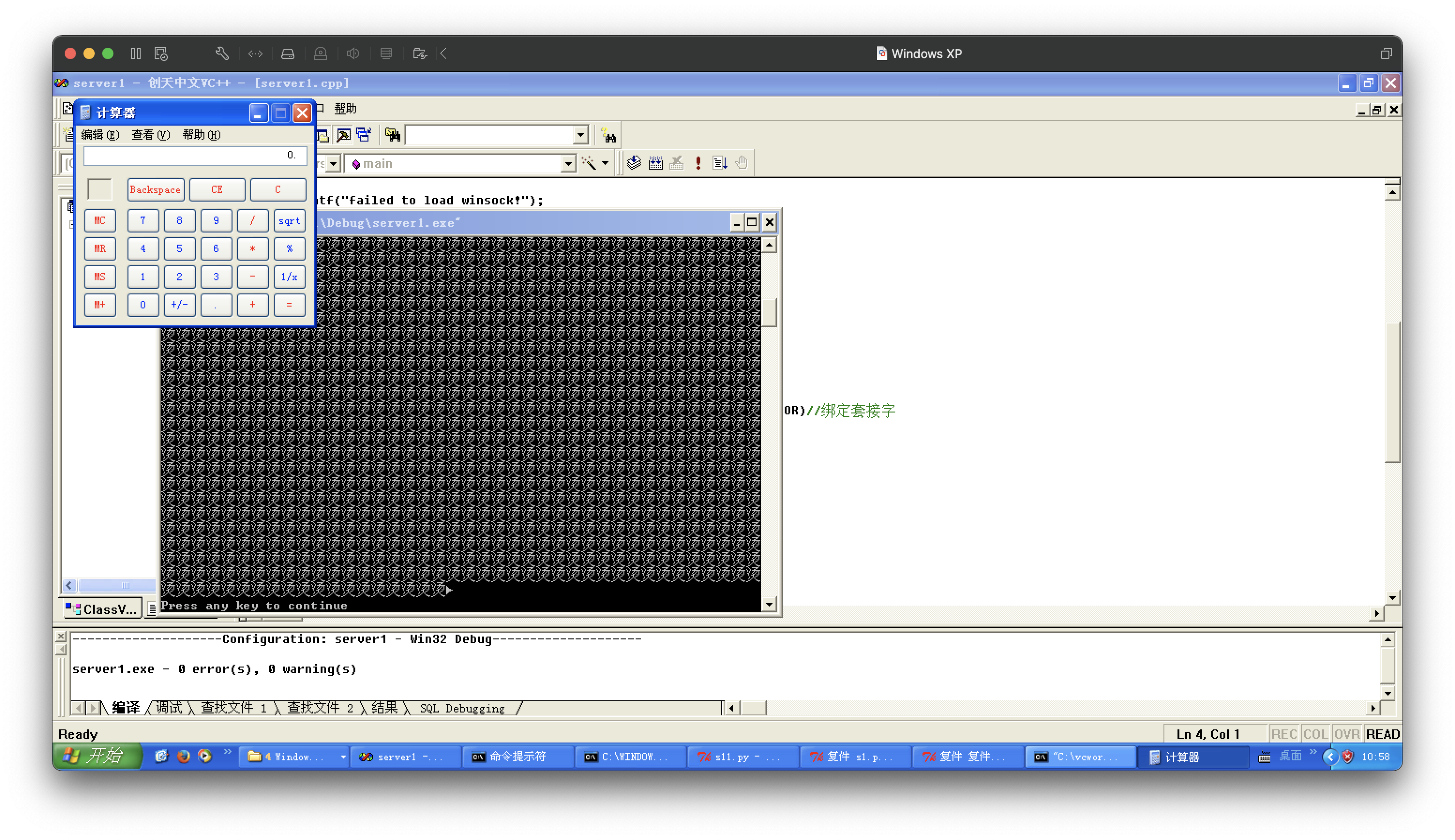
Task: Select the main function dropdown
Action: pos(462,163)
